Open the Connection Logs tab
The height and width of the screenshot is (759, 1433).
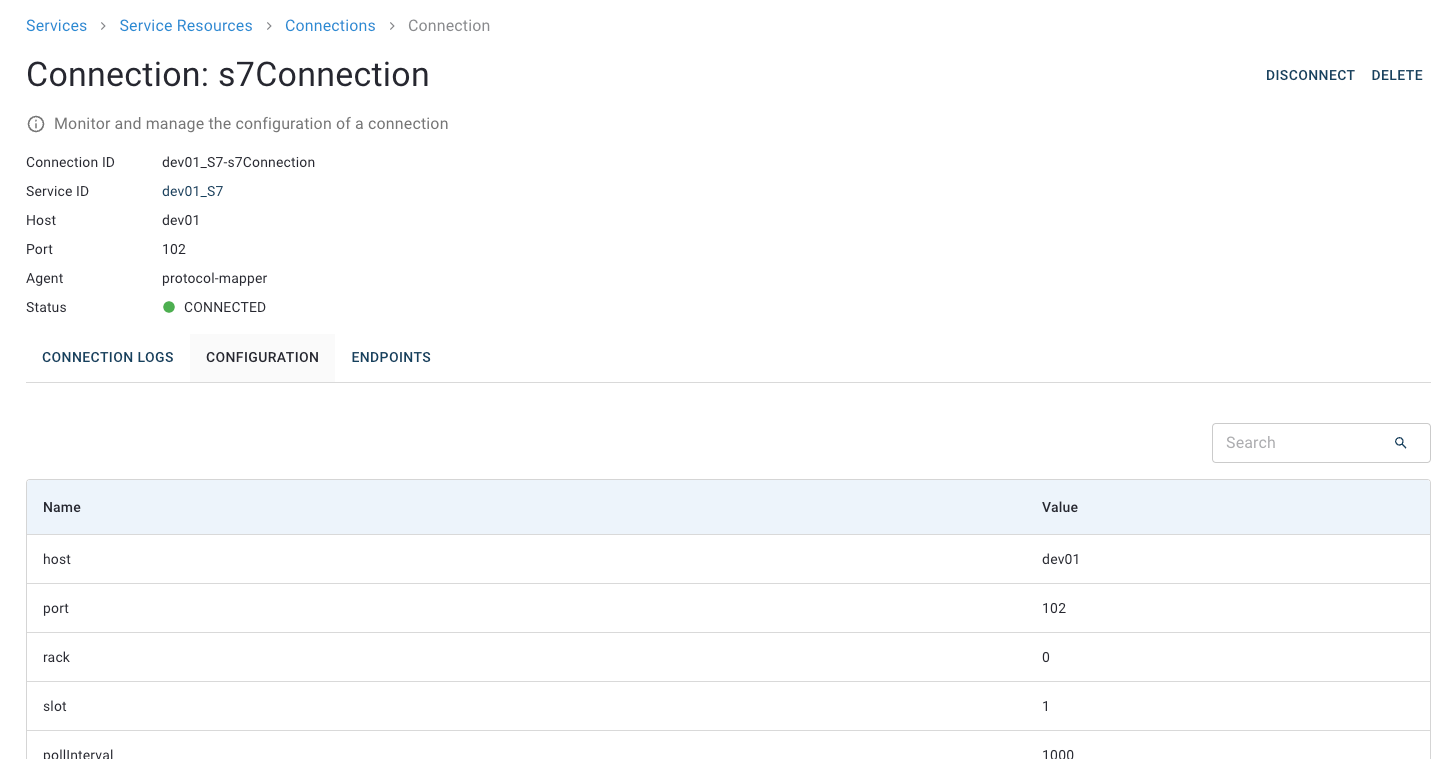click(x=108, y=357)
